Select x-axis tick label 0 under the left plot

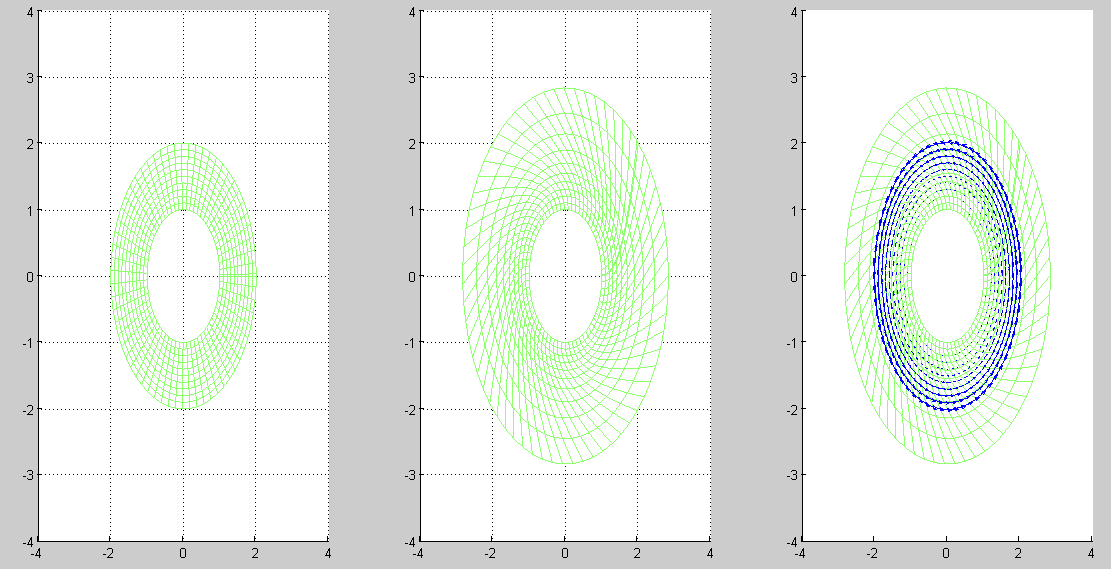(x=183, y=552)
